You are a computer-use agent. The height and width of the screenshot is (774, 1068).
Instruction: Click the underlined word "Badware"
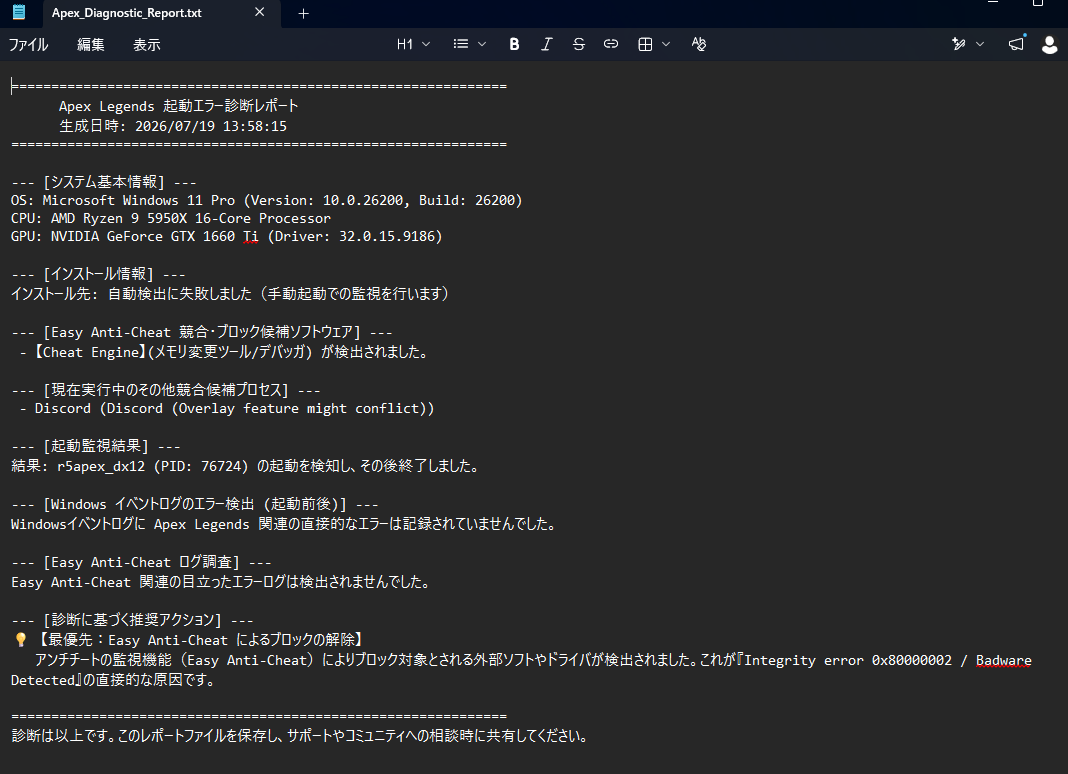click(1003, 660)
